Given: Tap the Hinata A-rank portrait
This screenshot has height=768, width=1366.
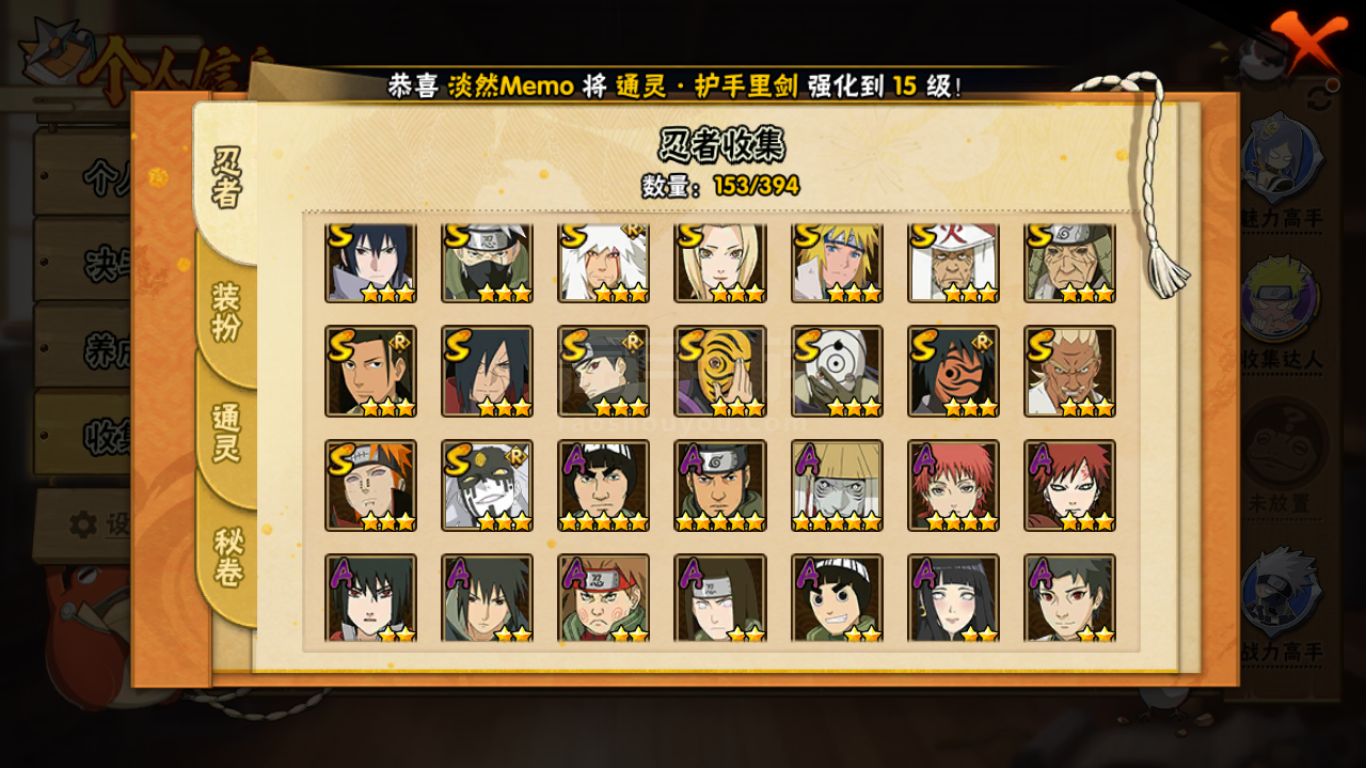Looking at the screenshot, I should 953,598.
